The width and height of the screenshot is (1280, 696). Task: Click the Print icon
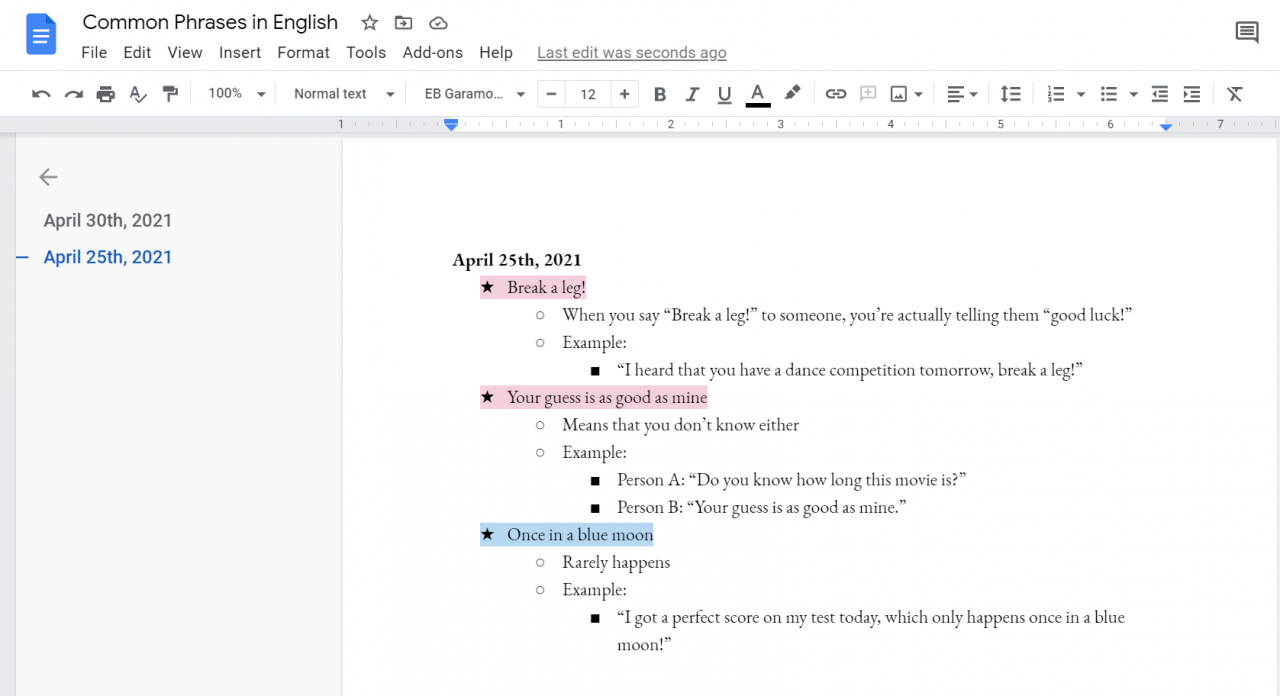pyautogui.click(x=106, y=94)
